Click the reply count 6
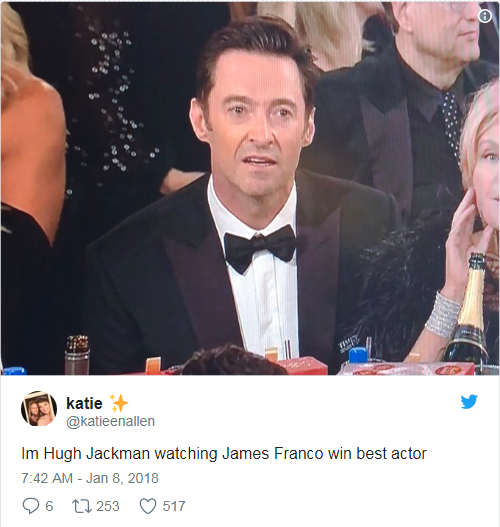 coord(49,506)
